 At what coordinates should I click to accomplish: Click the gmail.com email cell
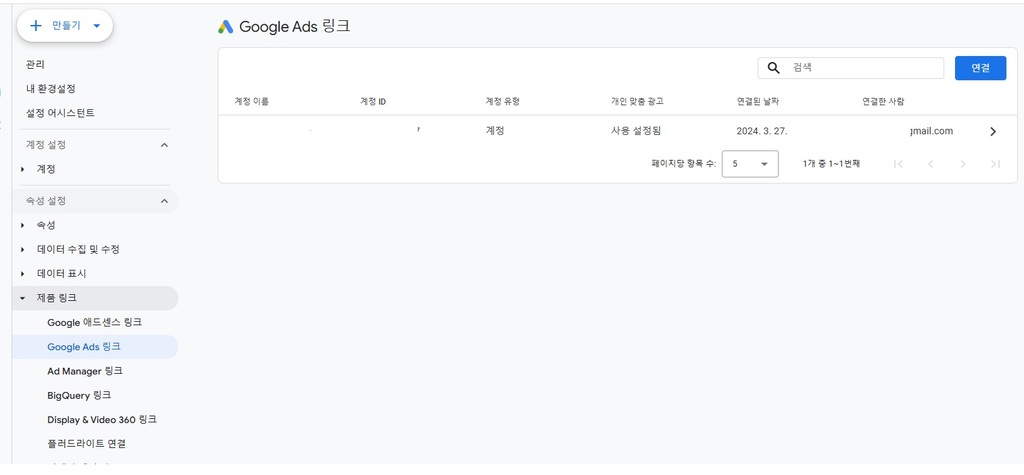click(931, 131)
